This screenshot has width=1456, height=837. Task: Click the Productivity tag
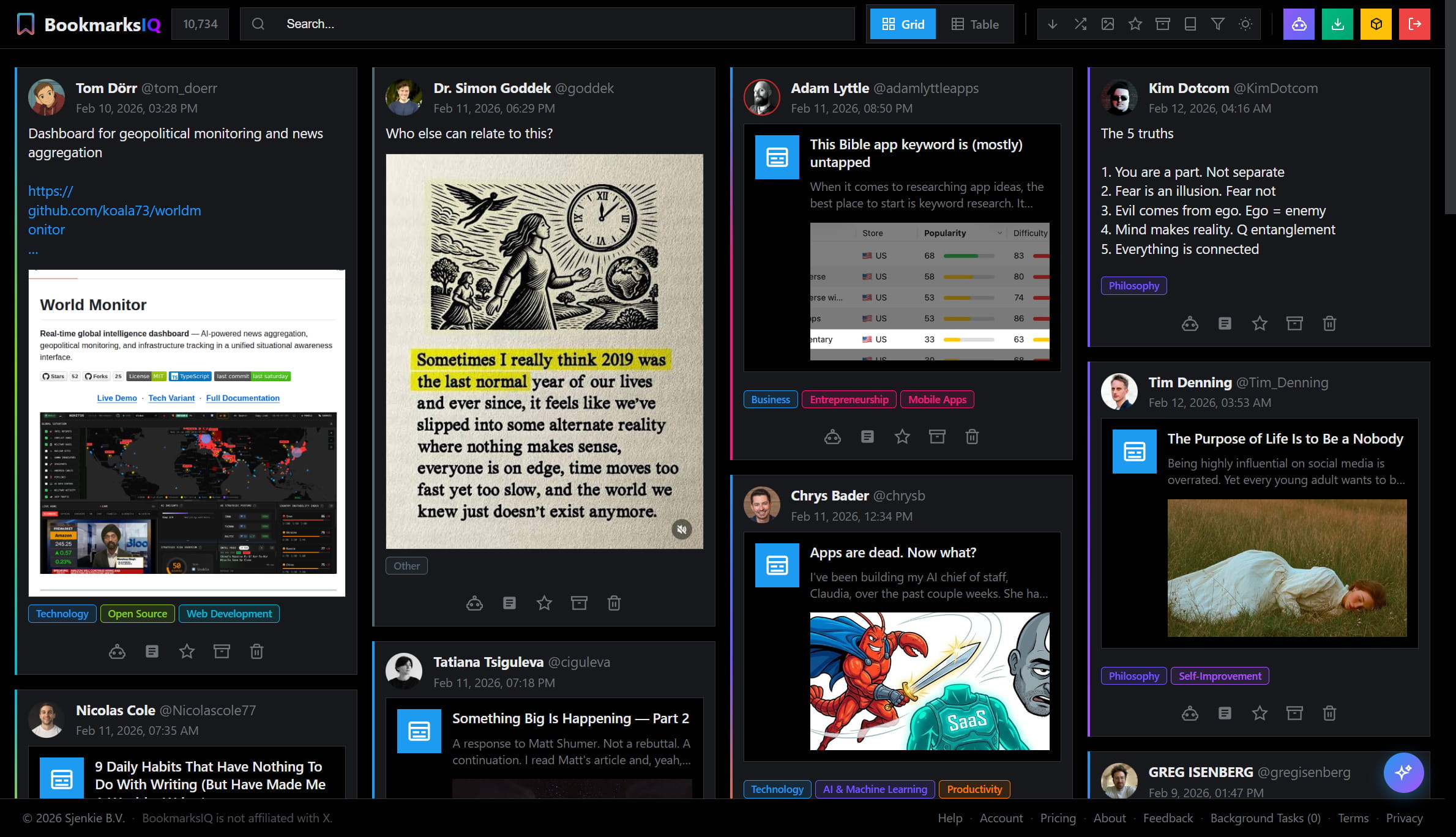pos(974,789)
